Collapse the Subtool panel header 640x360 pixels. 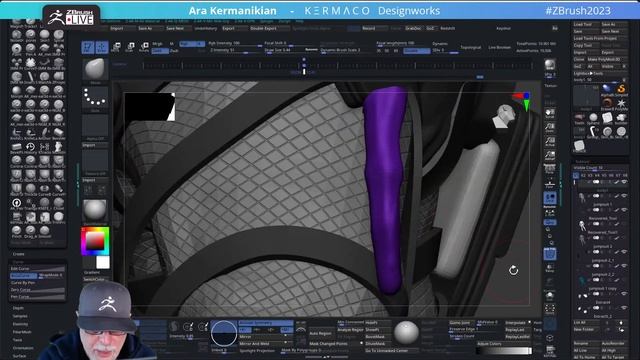(x=582, y=162)
